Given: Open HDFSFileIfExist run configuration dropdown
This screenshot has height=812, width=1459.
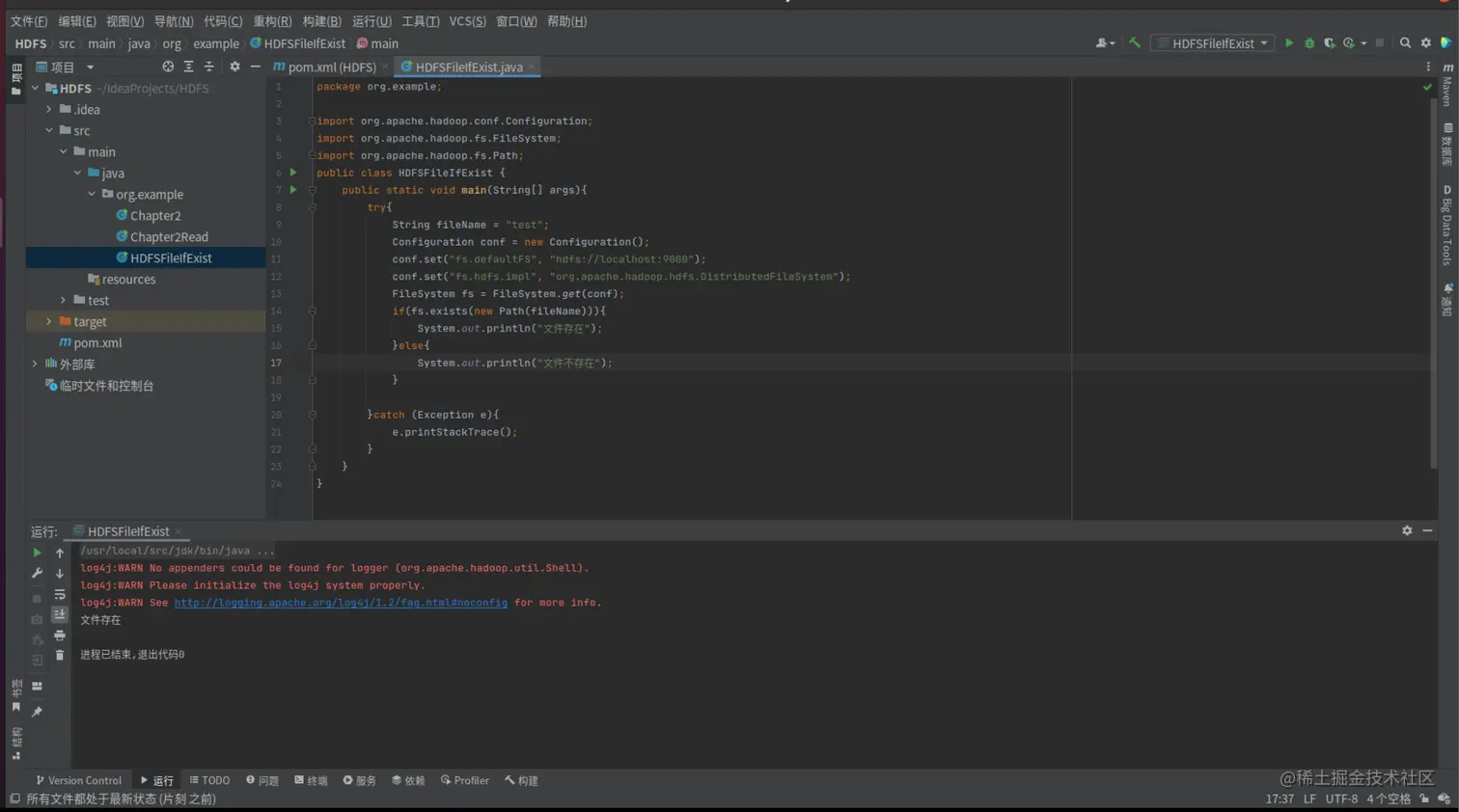Looking at the screenshot, I should (1213, 43).
